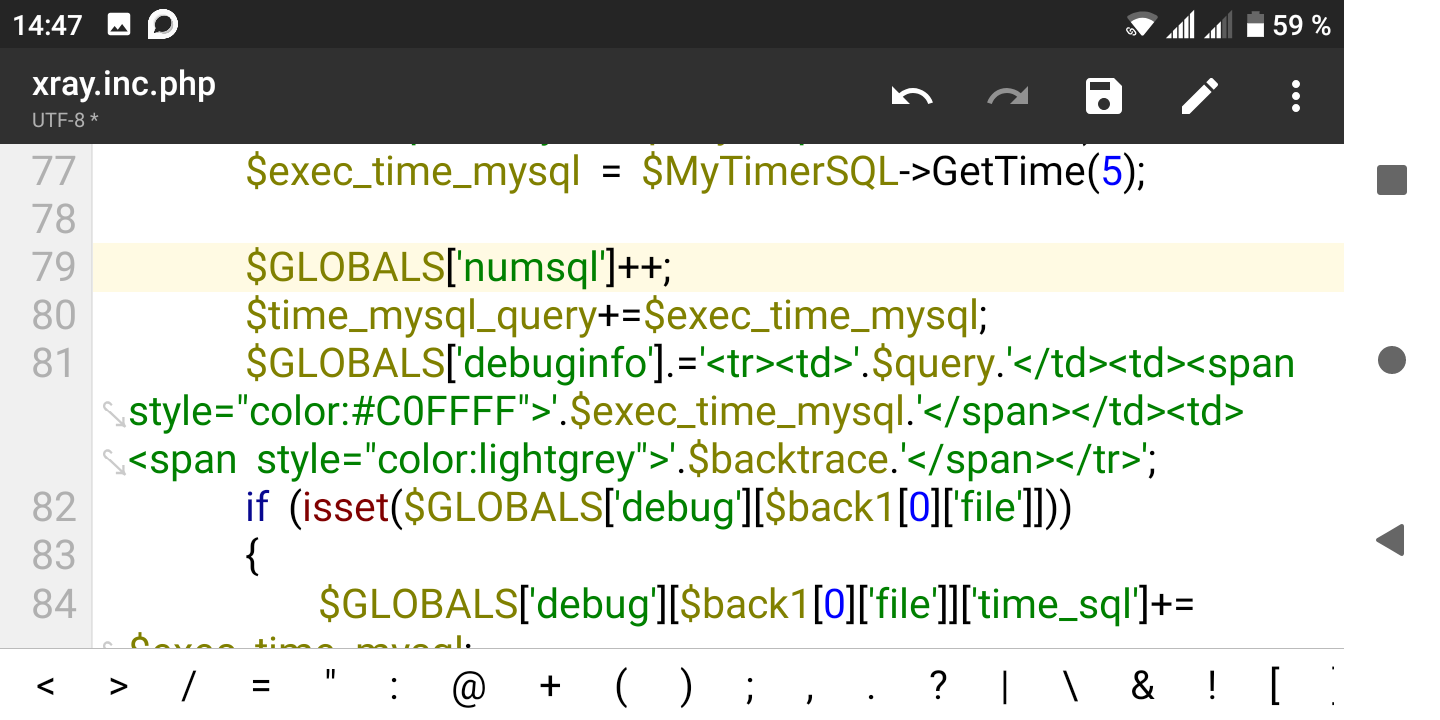
Task: Insert the backslash from shortcut bar
Action: (1071, 687)
